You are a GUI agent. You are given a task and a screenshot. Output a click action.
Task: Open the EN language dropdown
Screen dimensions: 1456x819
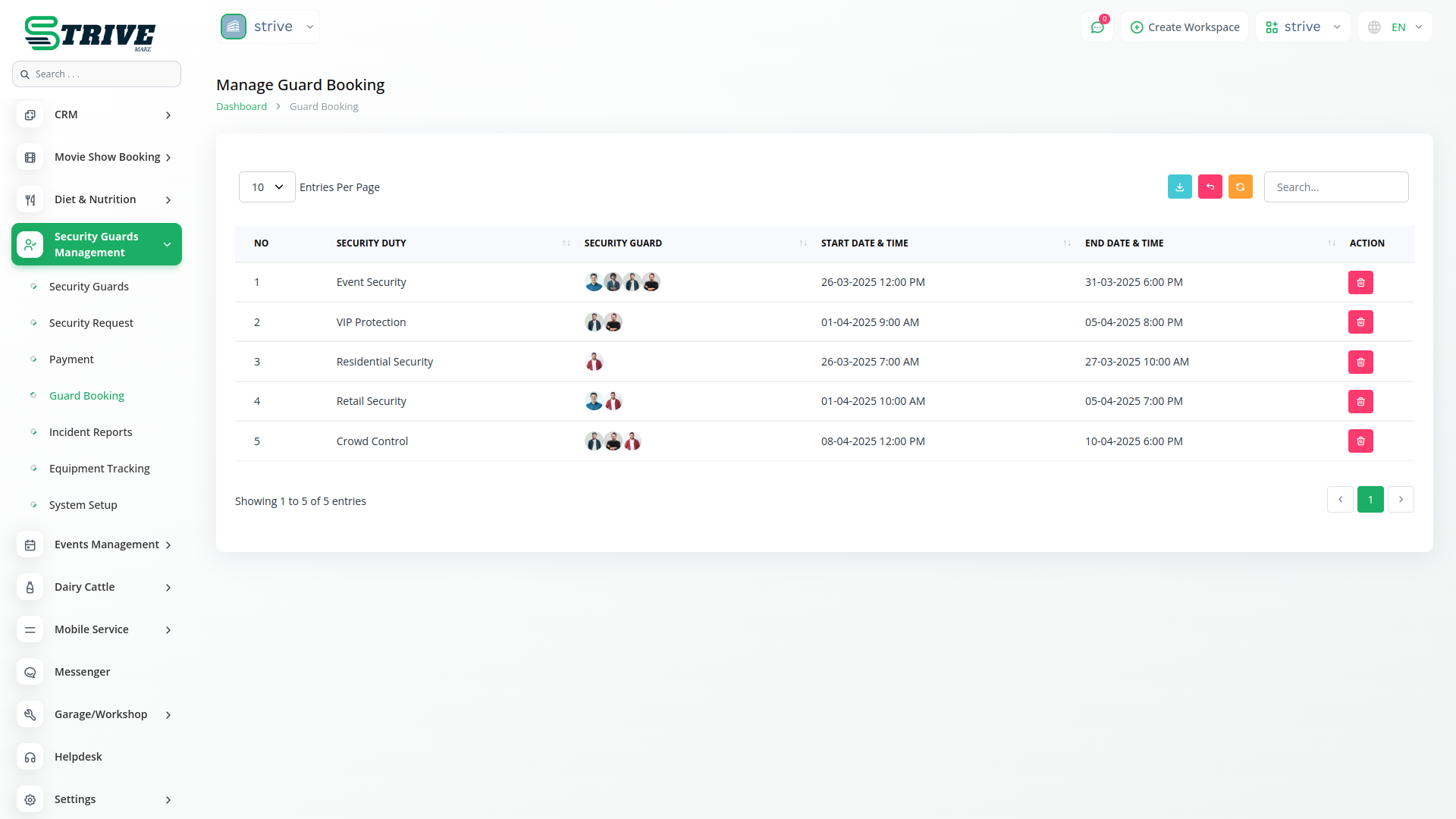pos(1395,27)
